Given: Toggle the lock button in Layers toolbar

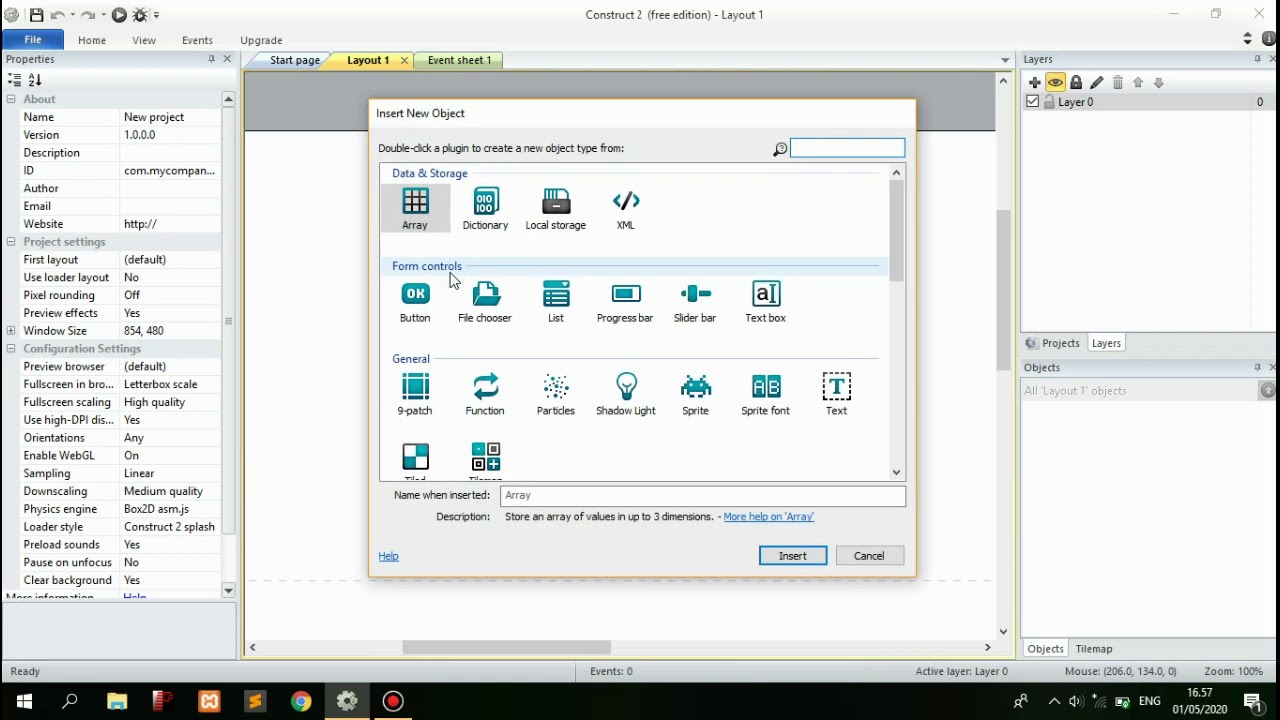Looking at the screenshot, I should point(1076,83).
